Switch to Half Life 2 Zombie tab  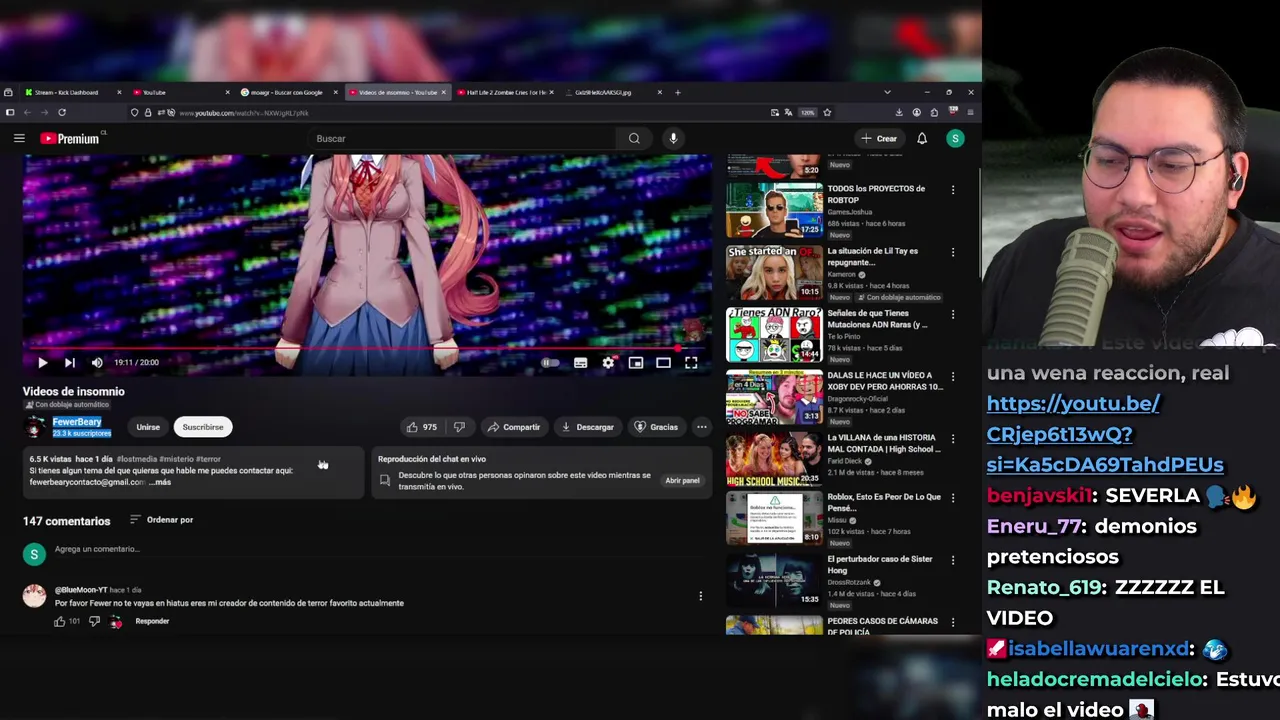pyautogui.click(x=505, y=92)
